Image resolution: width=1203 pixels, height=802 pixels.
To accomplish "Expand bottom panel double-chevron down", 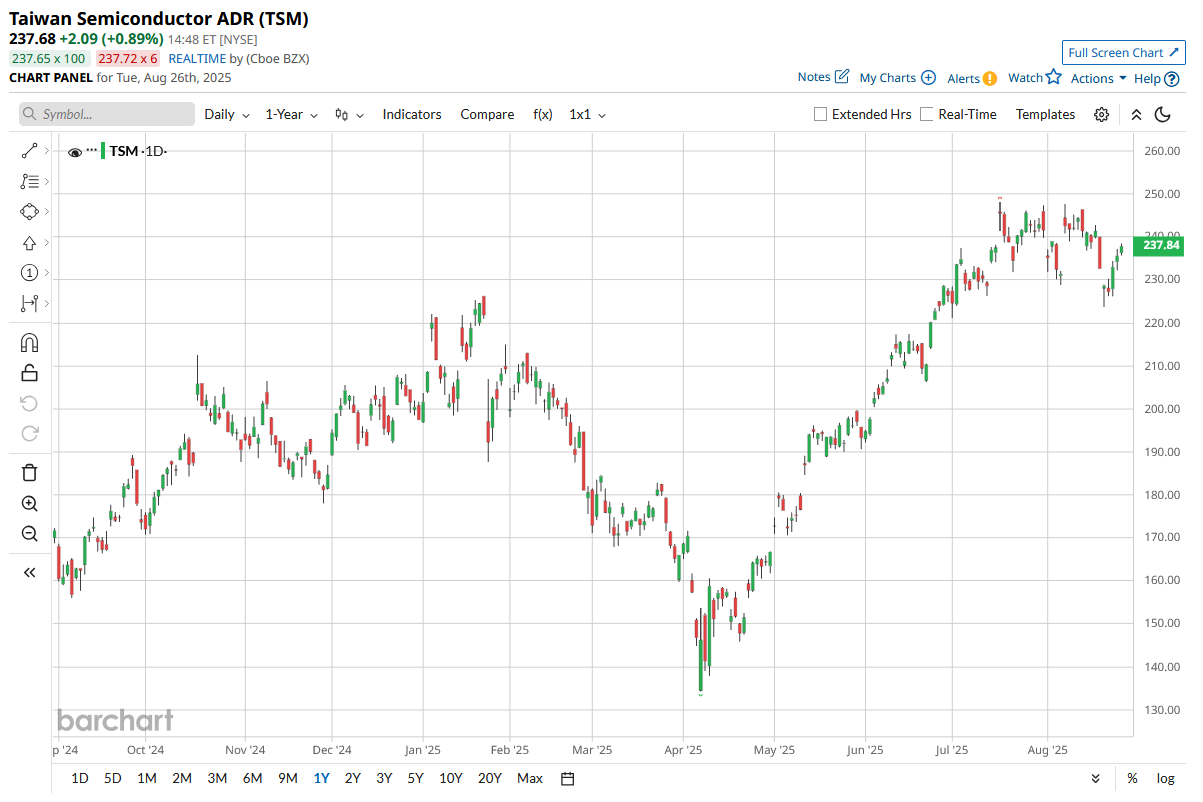I will pos(1095,778).
